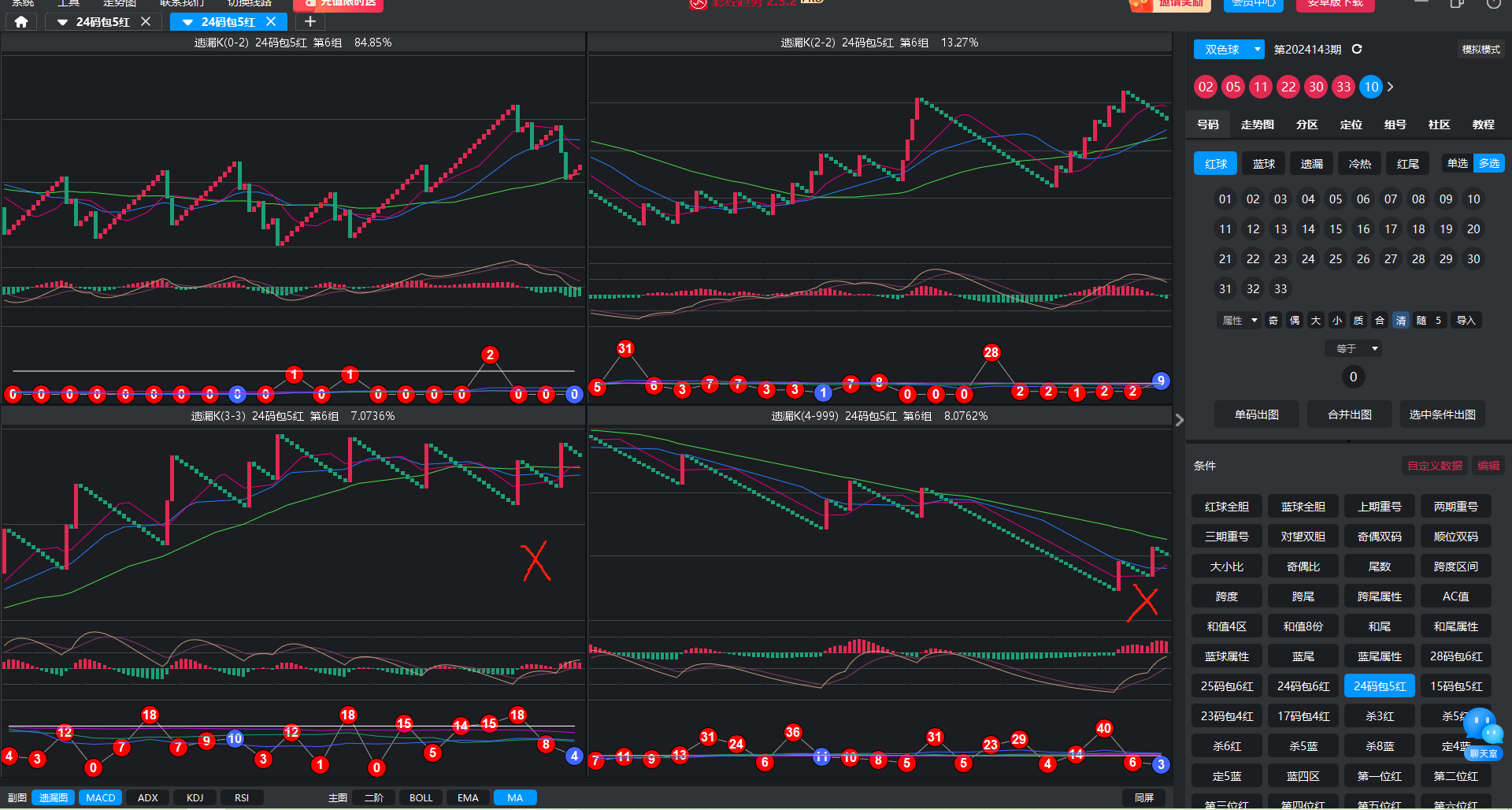The height and width of the screenshot is (810, 1512).
Task: Switch to the 定位 tab
Action: pos(1351,124)
